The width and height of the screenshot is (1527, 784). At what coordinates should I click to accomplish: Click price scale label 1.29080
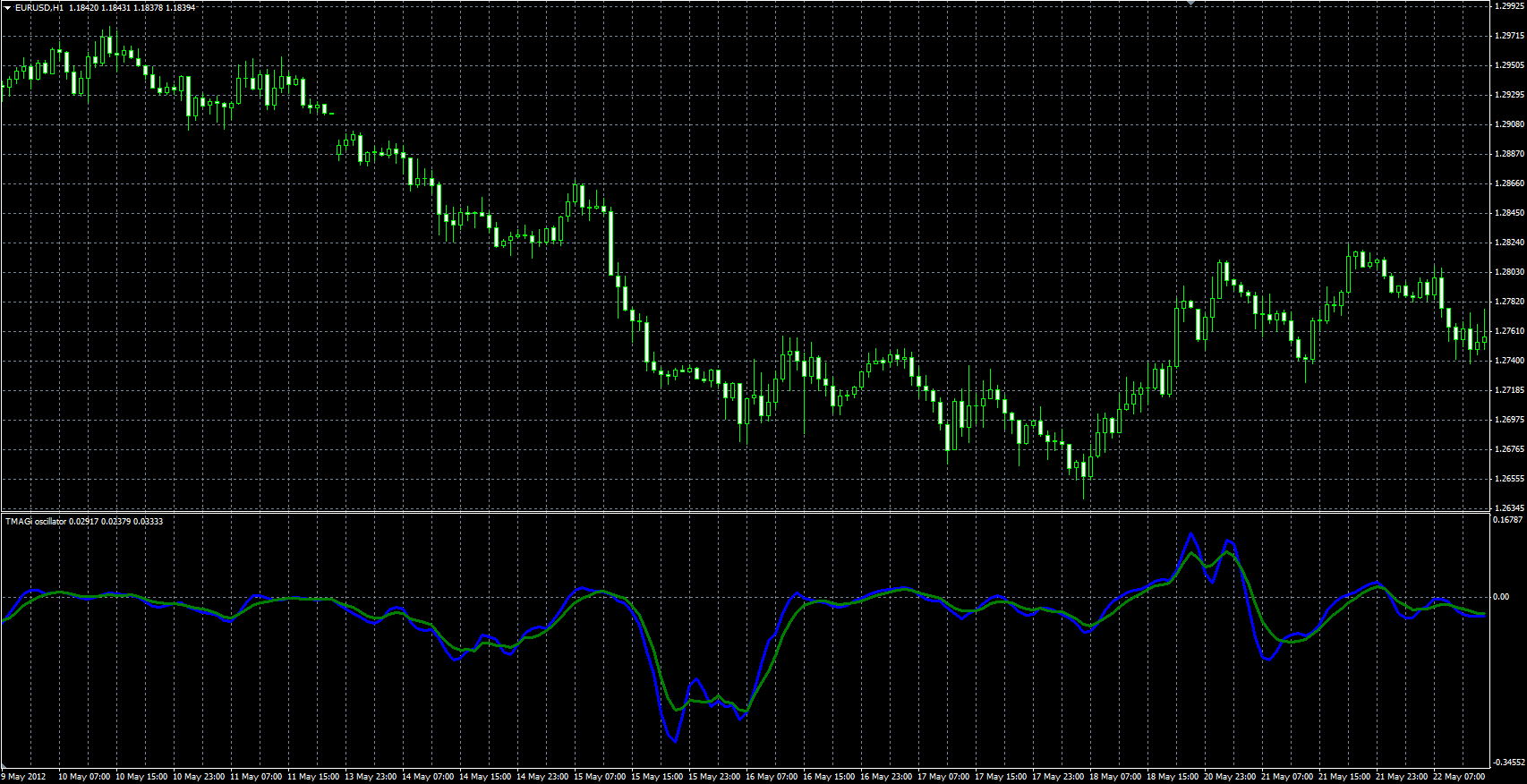[1509, 124]
